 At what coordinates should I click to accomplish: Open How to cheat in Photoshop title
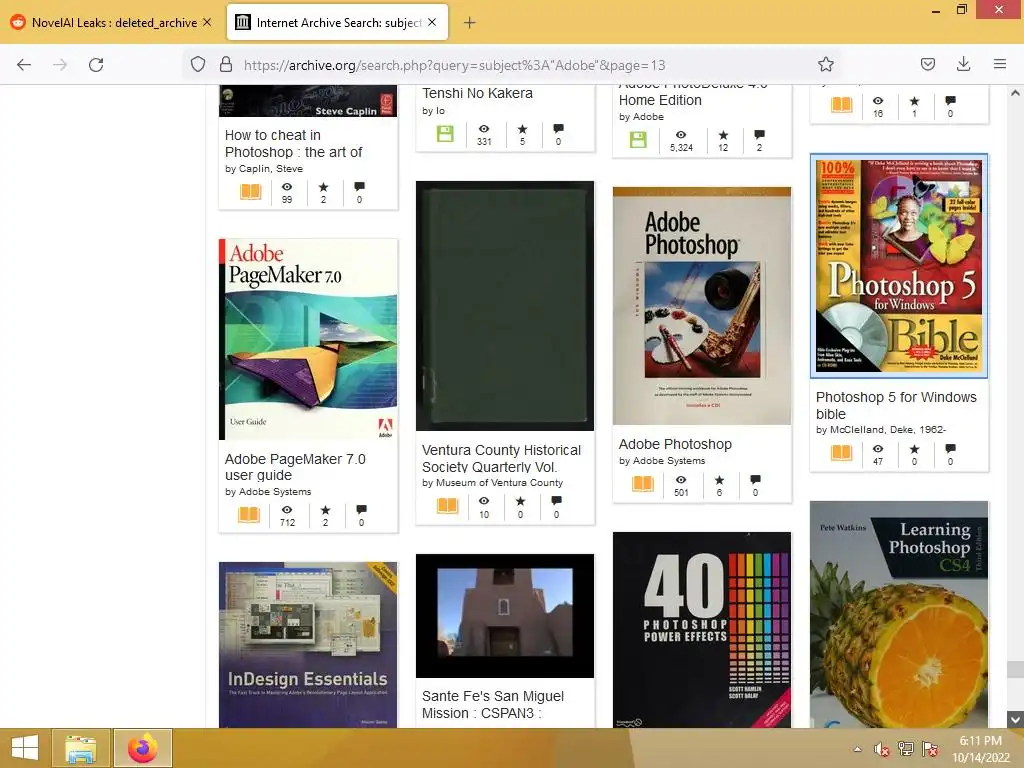[x=293, y=144]
